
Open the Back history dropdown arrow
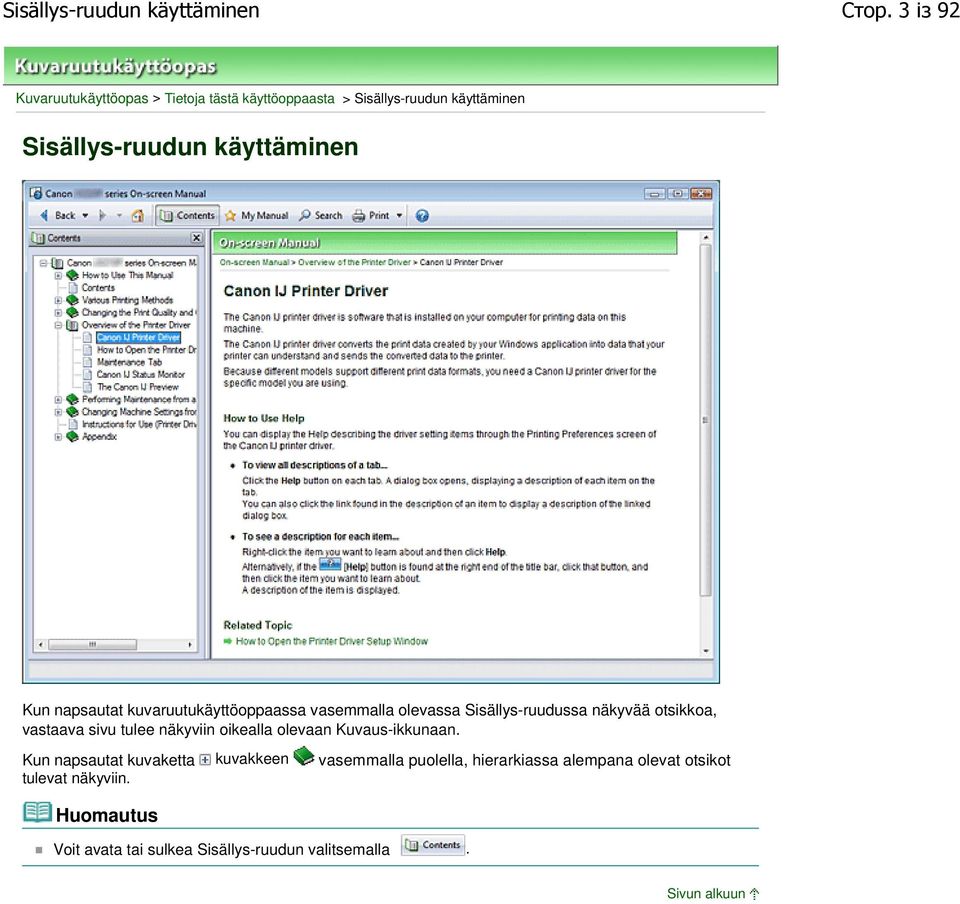pyautogui.click(x=85, y=215)
